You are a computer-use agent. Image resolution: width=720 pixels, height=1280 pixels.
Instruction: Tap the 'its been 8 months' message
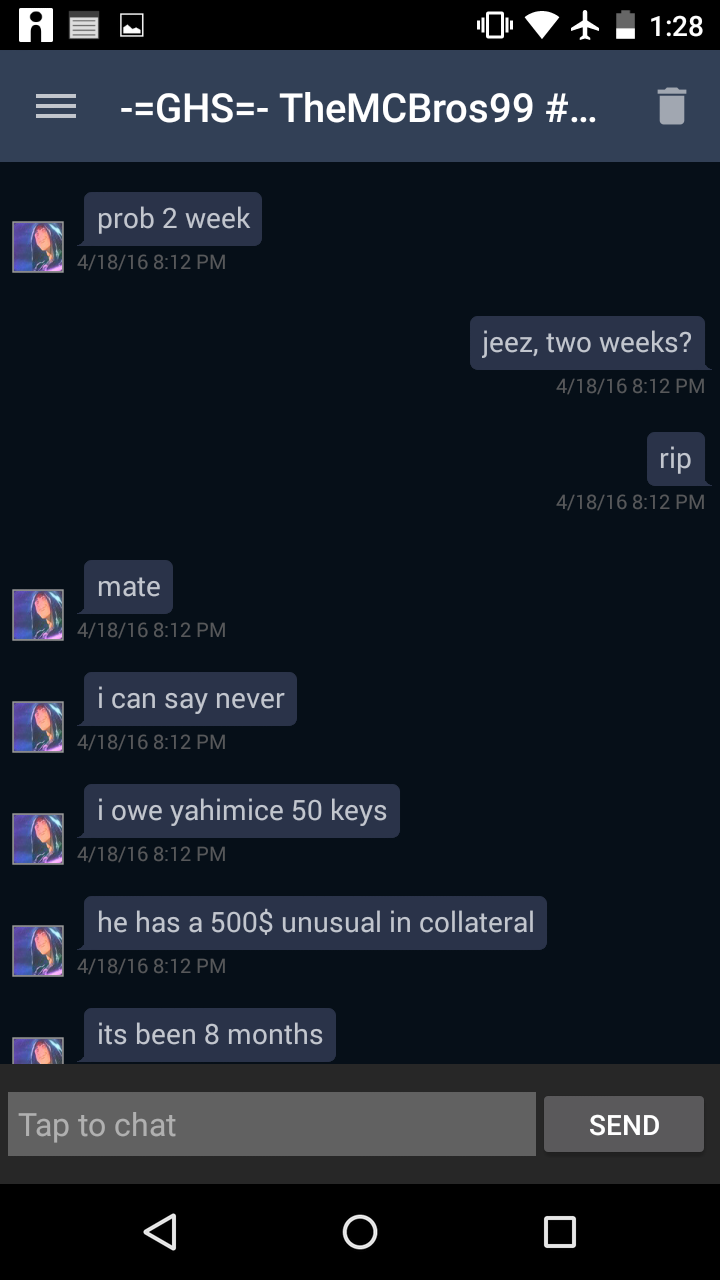[x=210, y=1034]
